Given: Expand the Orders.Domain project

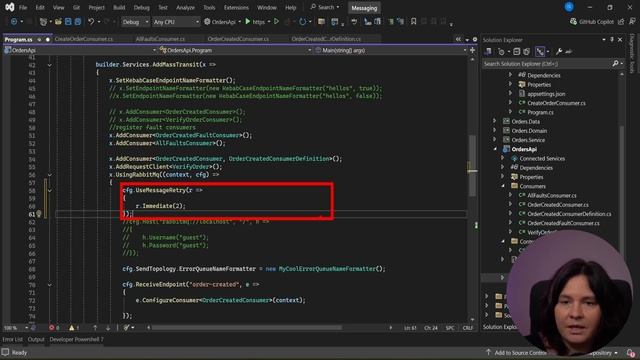Looking at the screenshot, I should click(495, 131).
